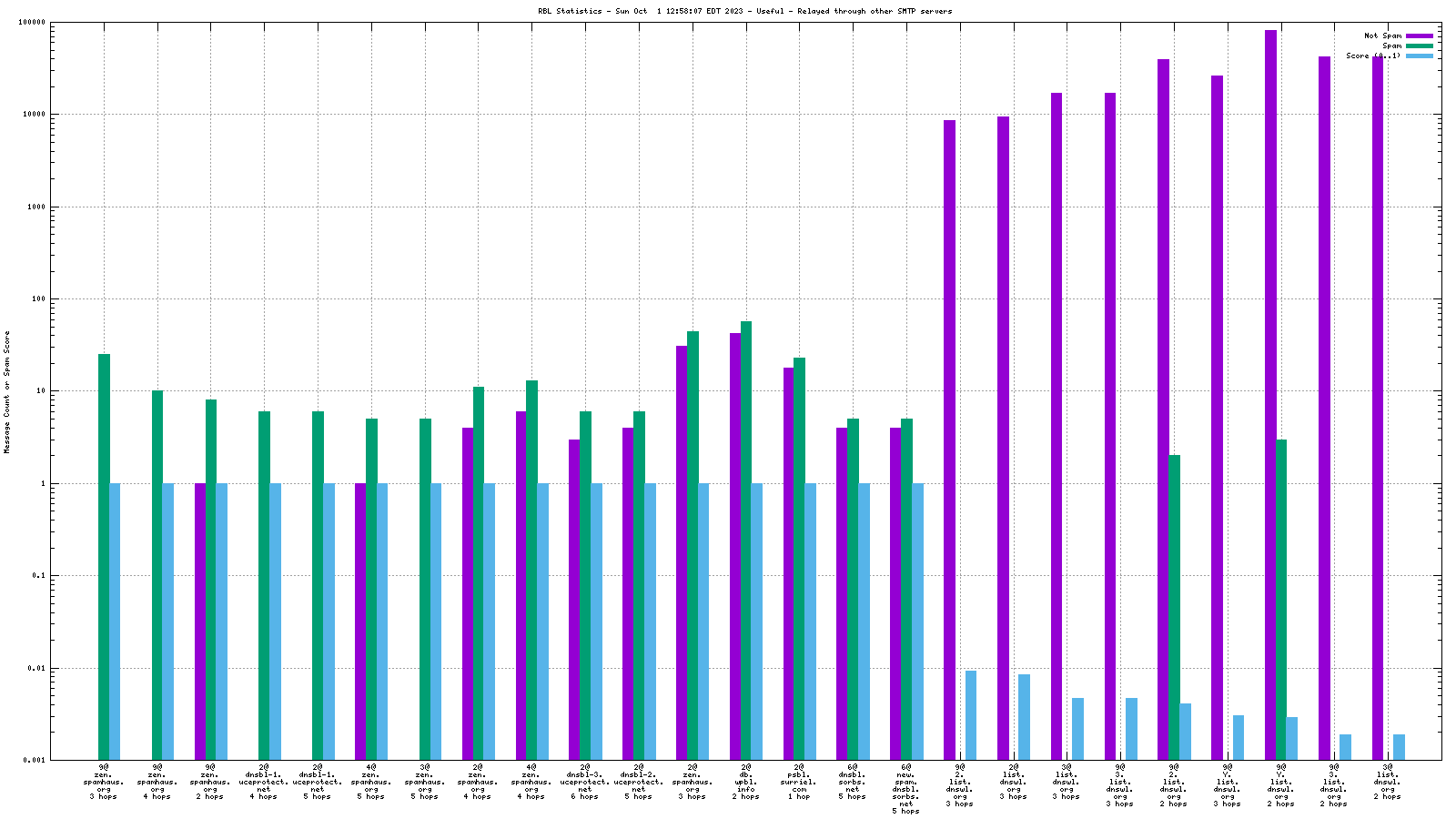Click the green Spam legend swatch
Viewport: 1456px width, 819px height.
coord(1419,45)
